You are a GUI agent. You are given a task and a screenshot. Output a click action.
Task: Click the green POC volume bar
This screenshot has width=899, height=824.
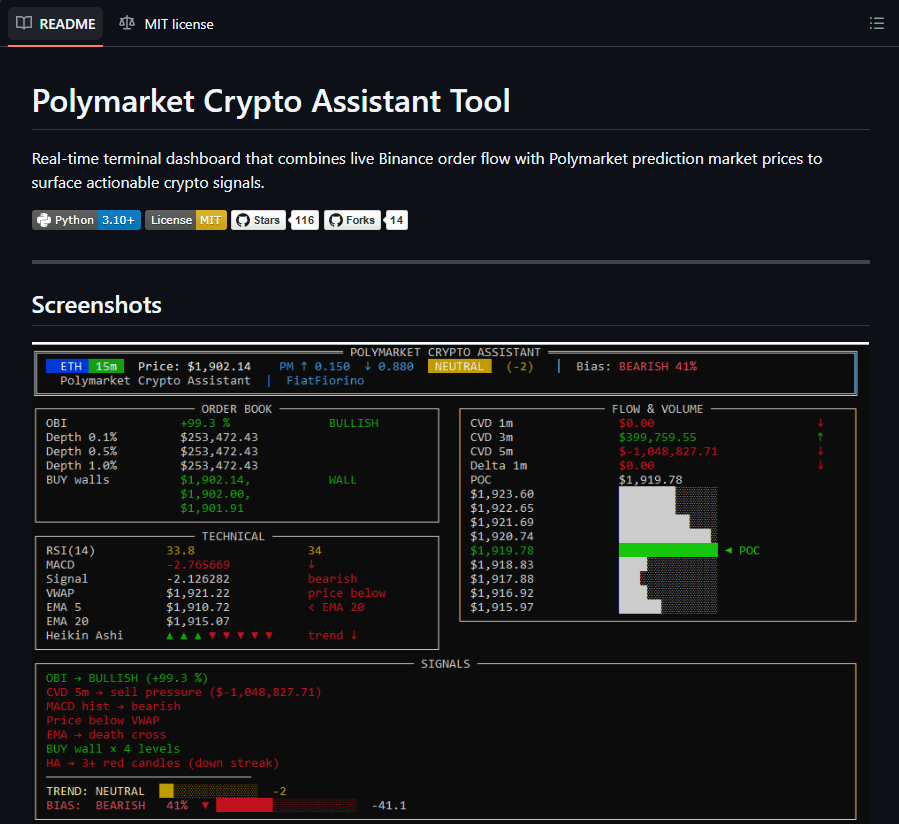pyautogui.click(x=668, y=550)
